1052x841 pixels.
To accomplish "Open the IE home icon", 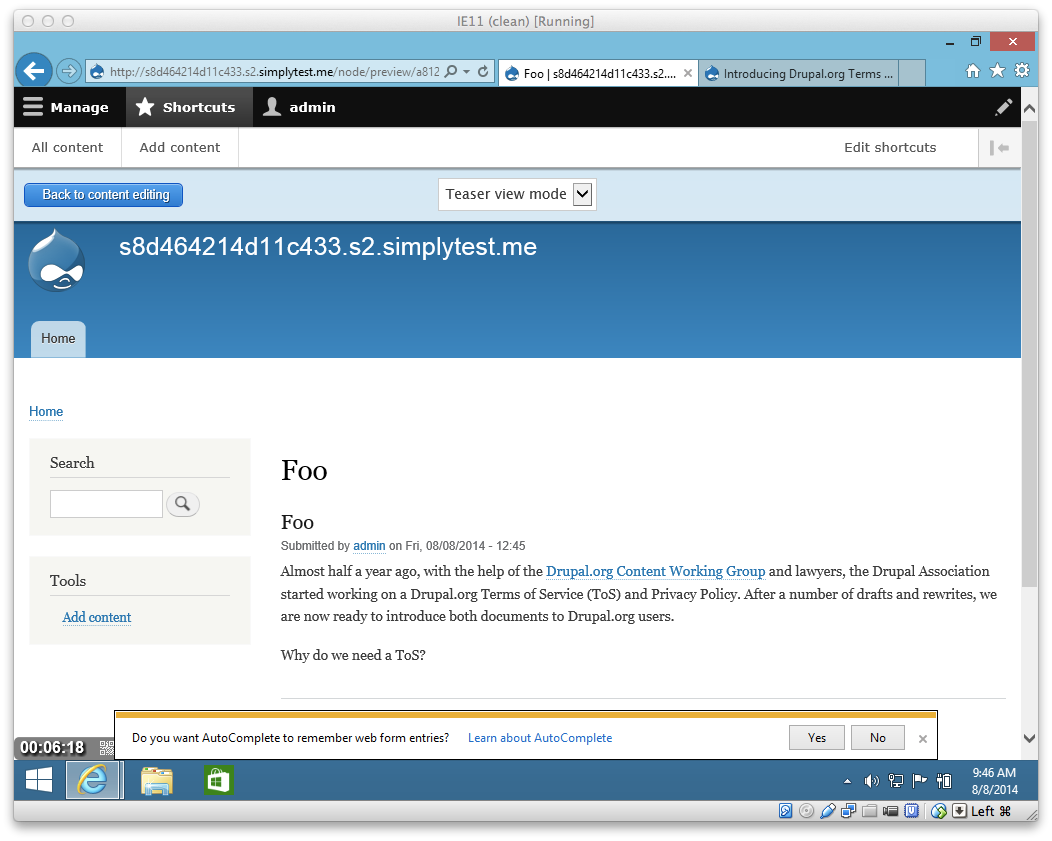I will coord(972,71).
